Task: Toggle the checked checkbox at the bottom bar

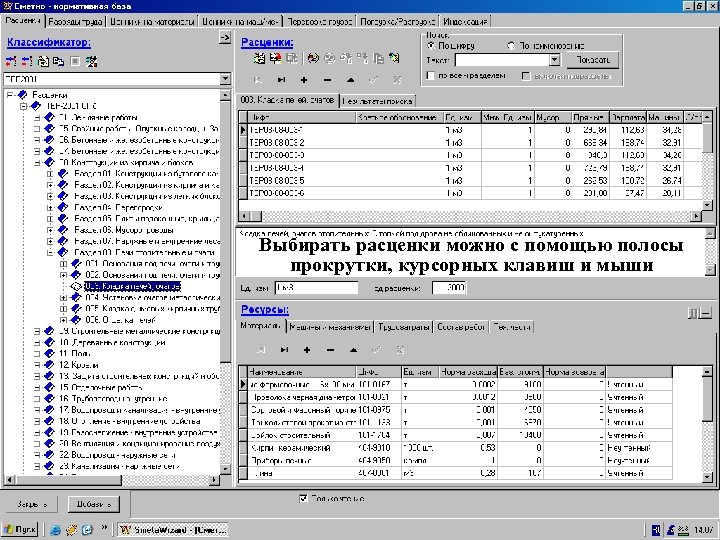Action: 303,498
